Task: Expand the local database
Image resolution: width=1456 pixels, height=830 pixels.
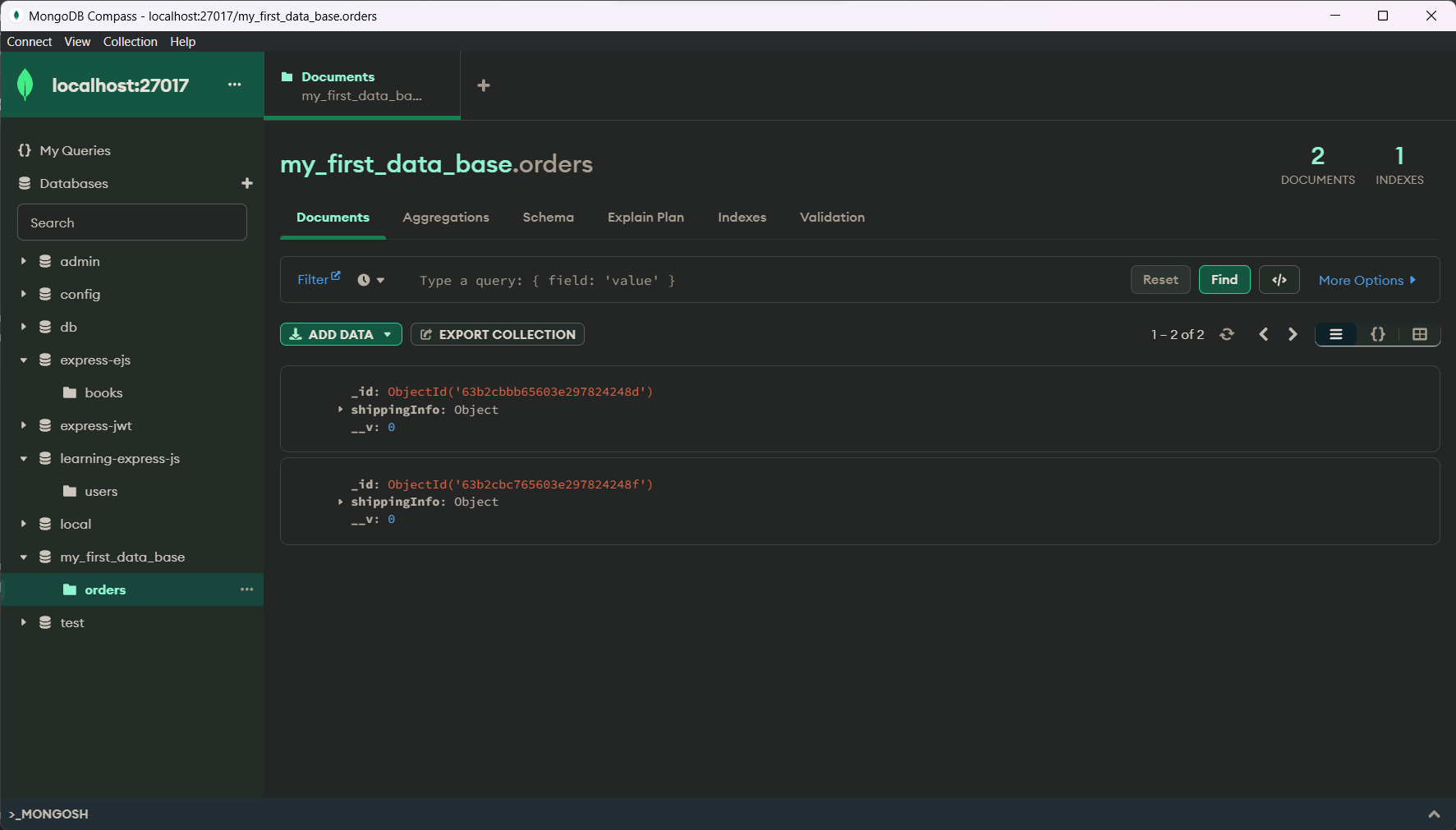Action: click(x=24, y=524)
